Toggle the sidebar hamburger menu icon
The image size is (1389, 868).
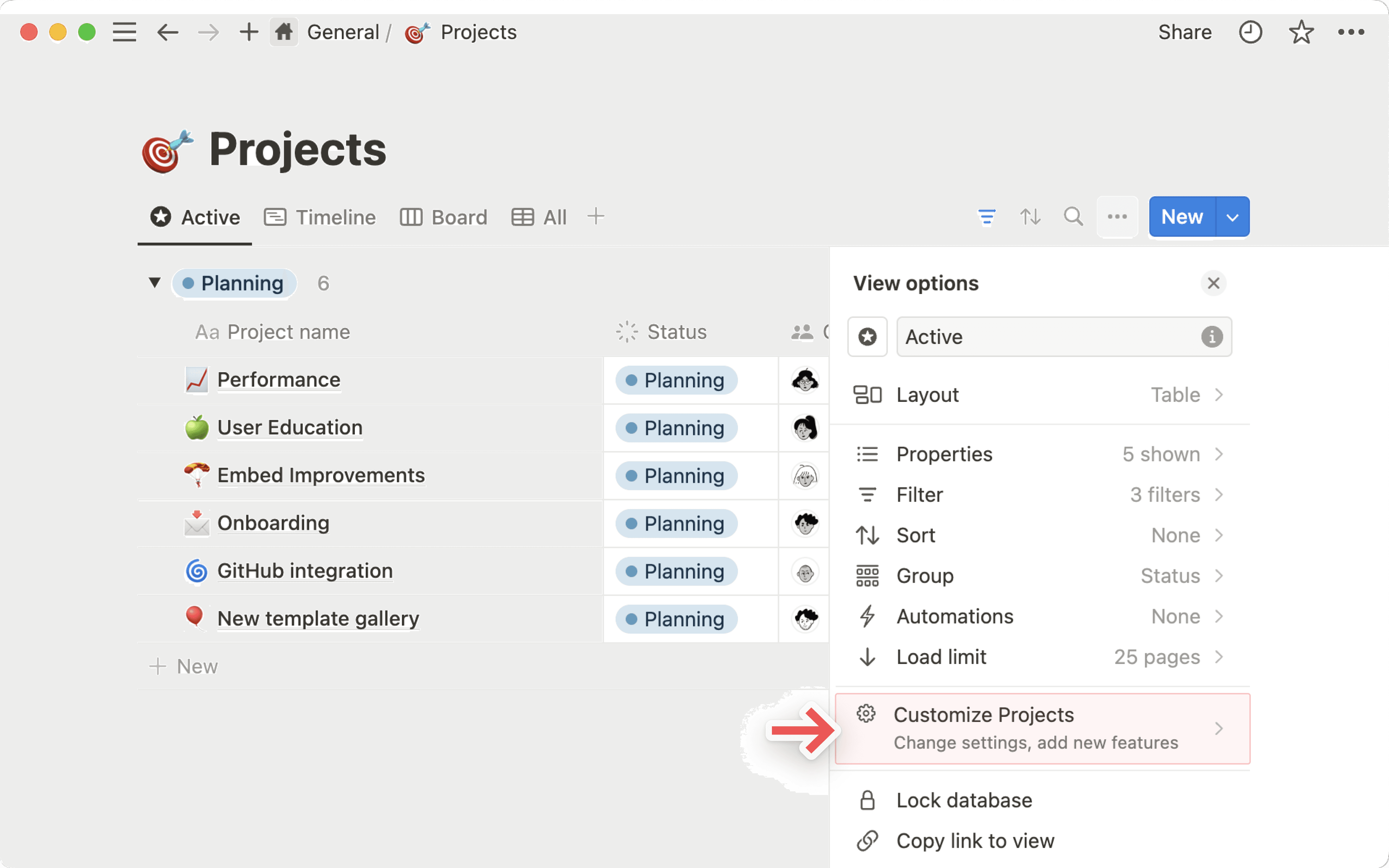coord(124,32)
